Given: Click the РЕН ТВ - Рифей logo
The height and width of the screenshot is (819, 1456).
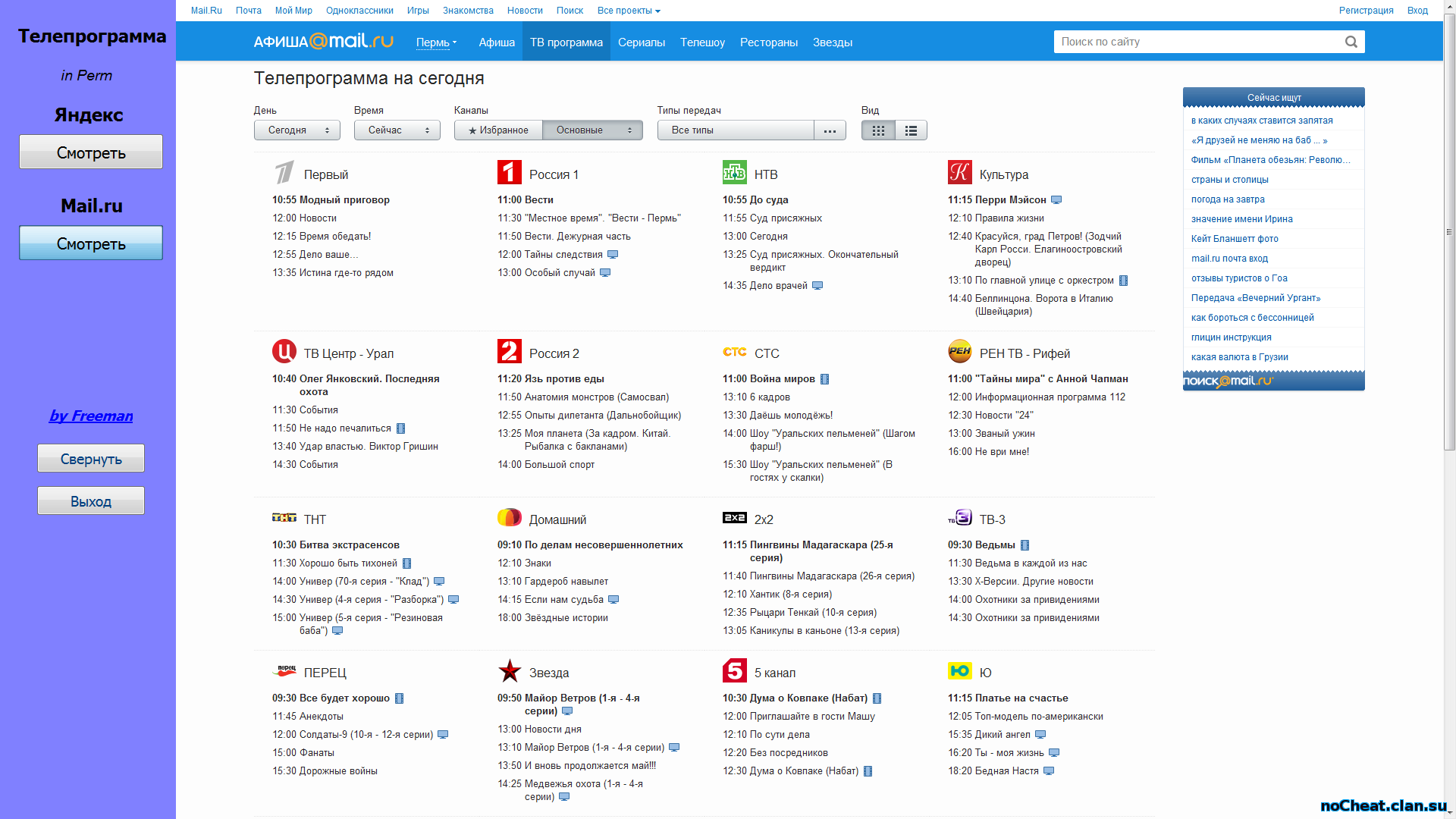Looking at the screenshot, I should (x=960, y=352).
